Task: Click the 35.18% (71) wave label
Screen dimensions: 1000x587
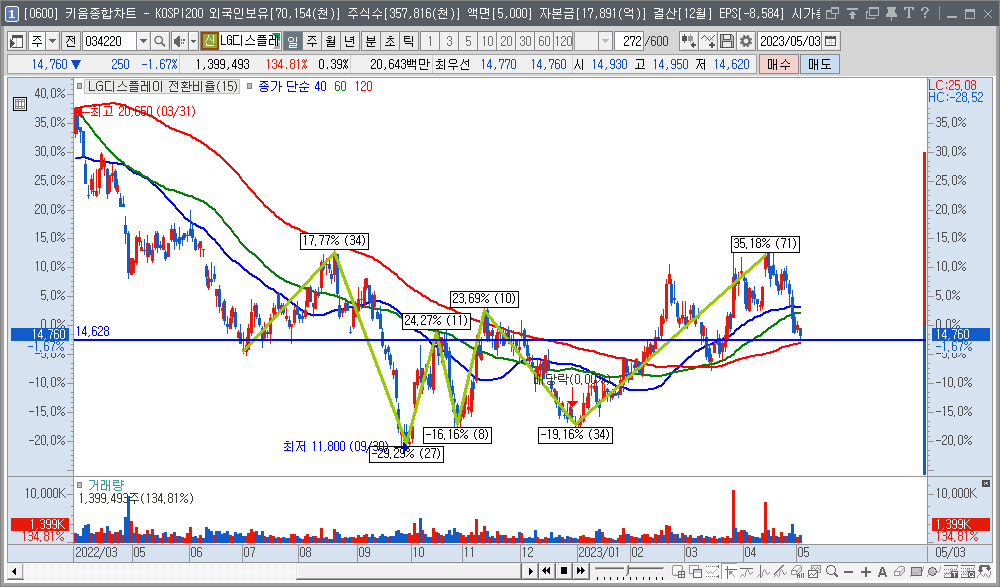Action: 765,244
